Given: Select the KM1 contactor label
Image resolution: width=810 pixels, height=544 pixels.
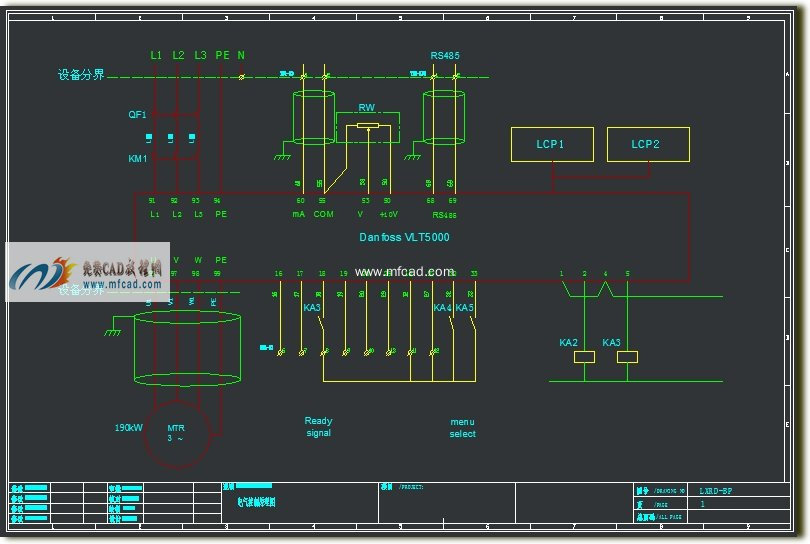Looking at the screenshot, I should 137,158.
